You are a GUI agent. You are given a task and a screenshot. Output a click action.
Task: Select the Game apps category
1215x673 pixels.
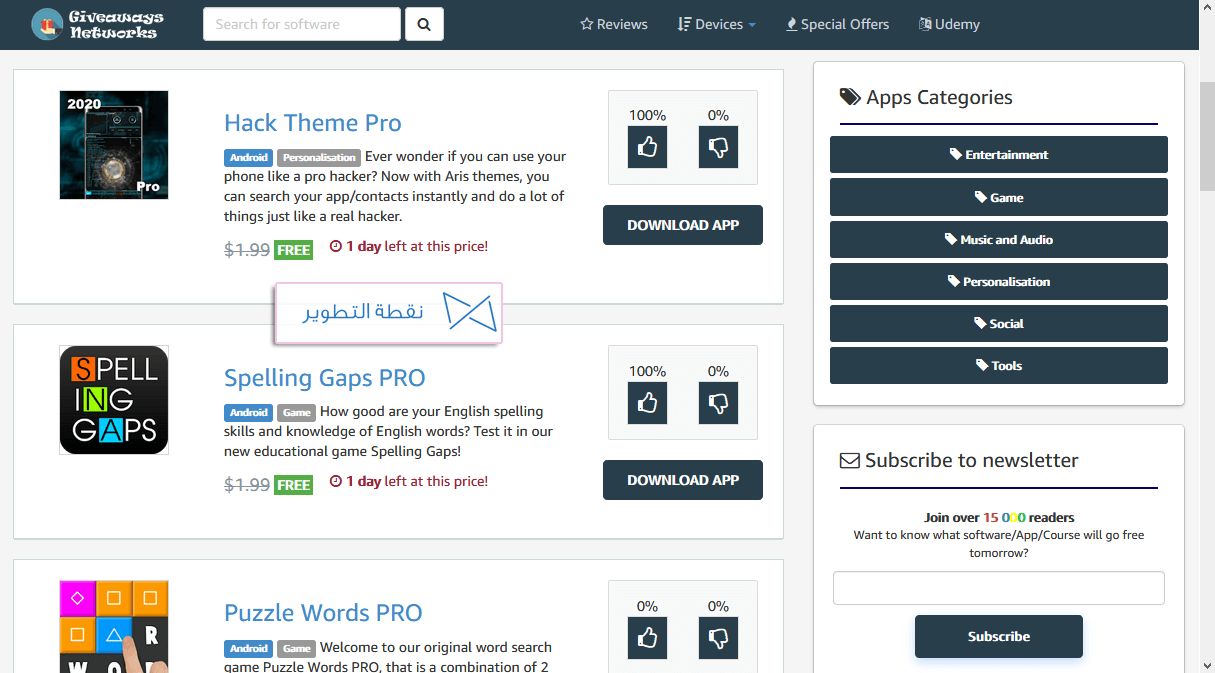[x=999, y=197]
